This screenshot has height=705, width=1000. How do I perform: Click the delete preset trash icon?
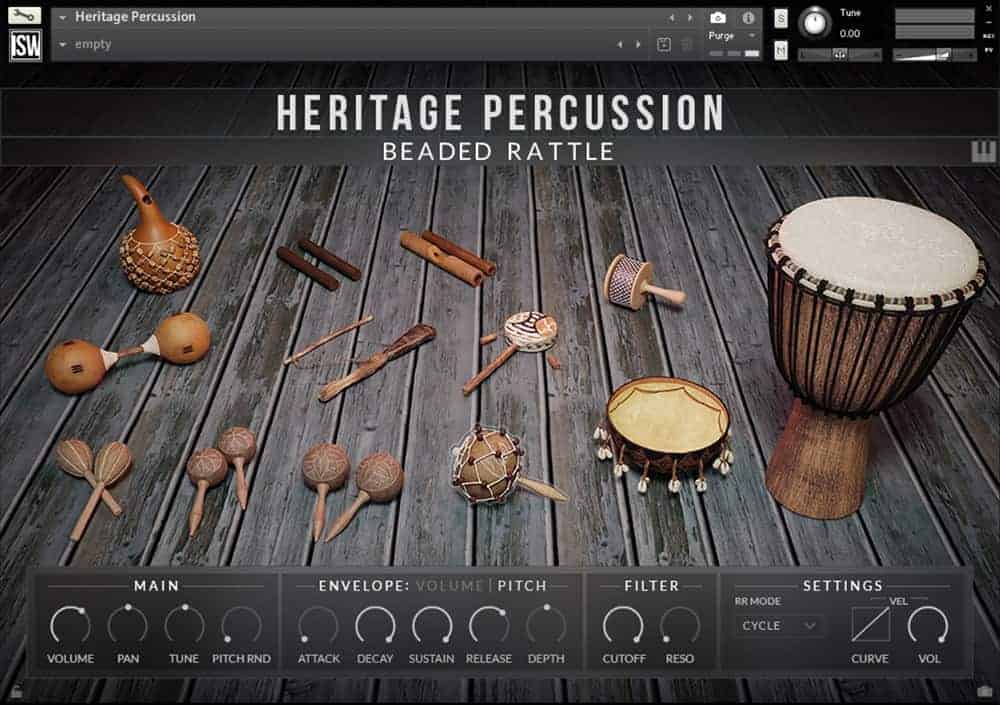(x=687, y=44)
